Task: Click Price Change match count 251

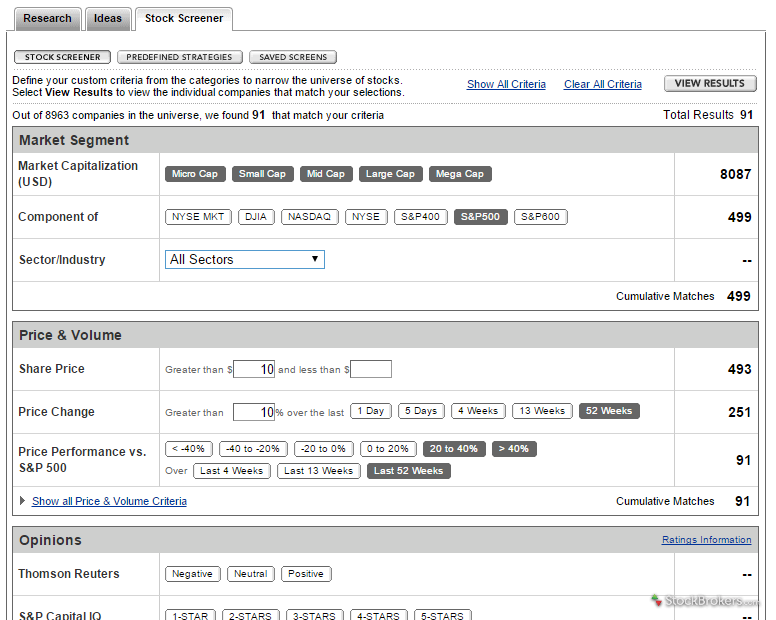Action: coord(739,412)
